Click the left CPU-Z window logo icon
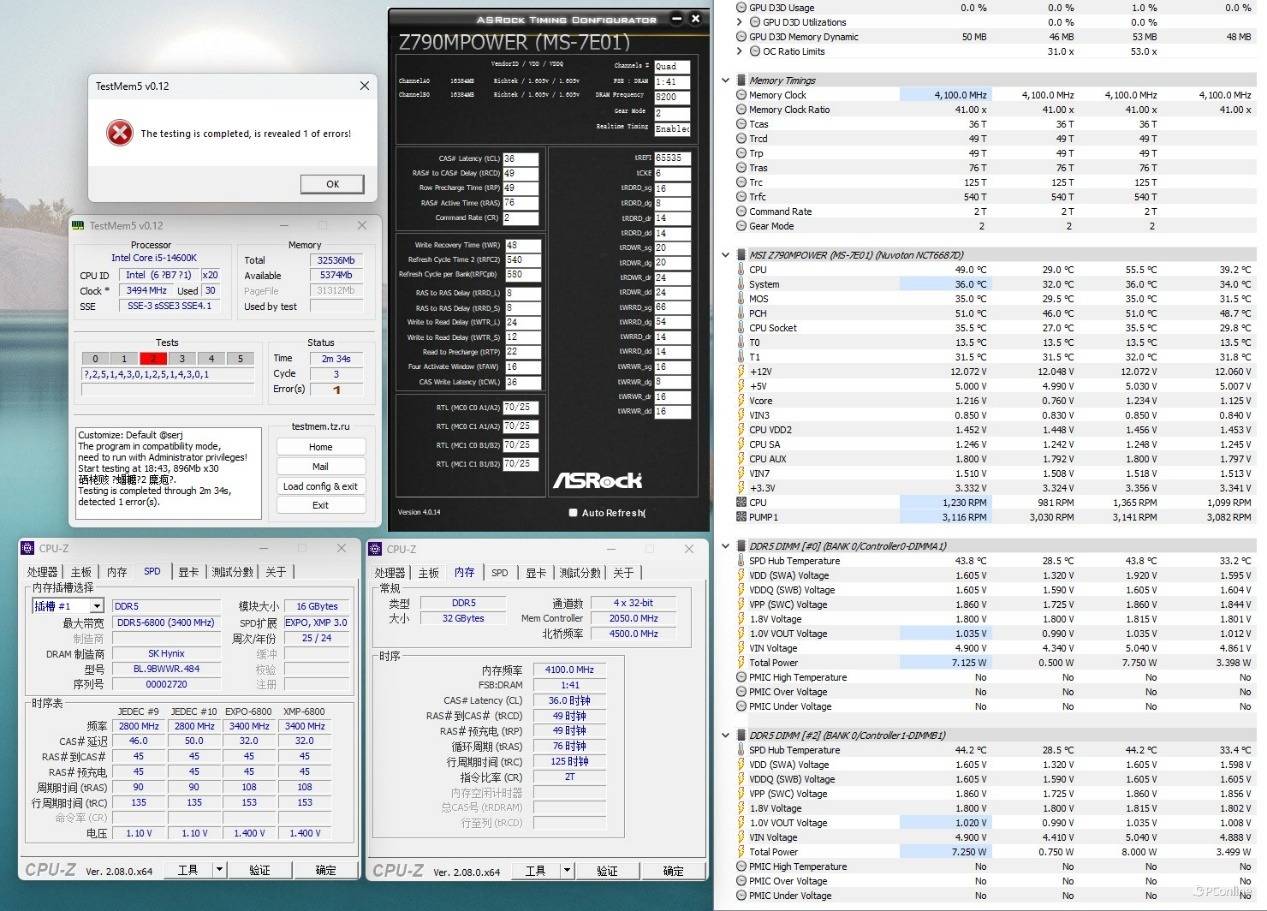 (x=27, y=548)
